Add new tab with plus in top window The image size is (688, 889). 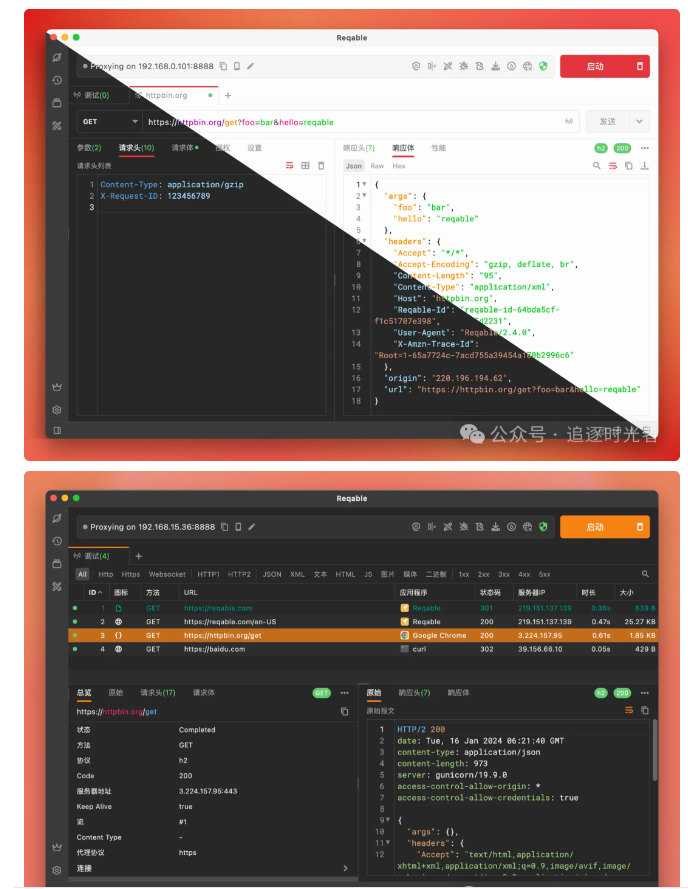point(228,95)
